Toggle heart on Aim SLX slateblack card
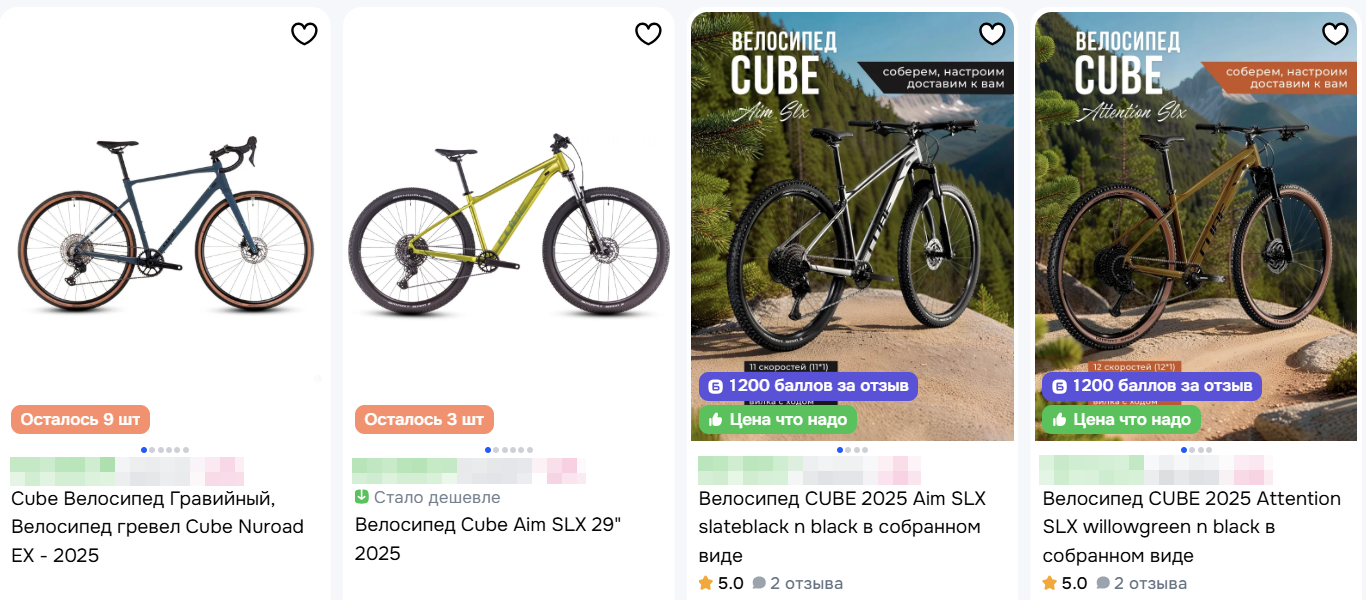Image resolution: width=1366 pixels, height=600 pixels. pos(992,34)
